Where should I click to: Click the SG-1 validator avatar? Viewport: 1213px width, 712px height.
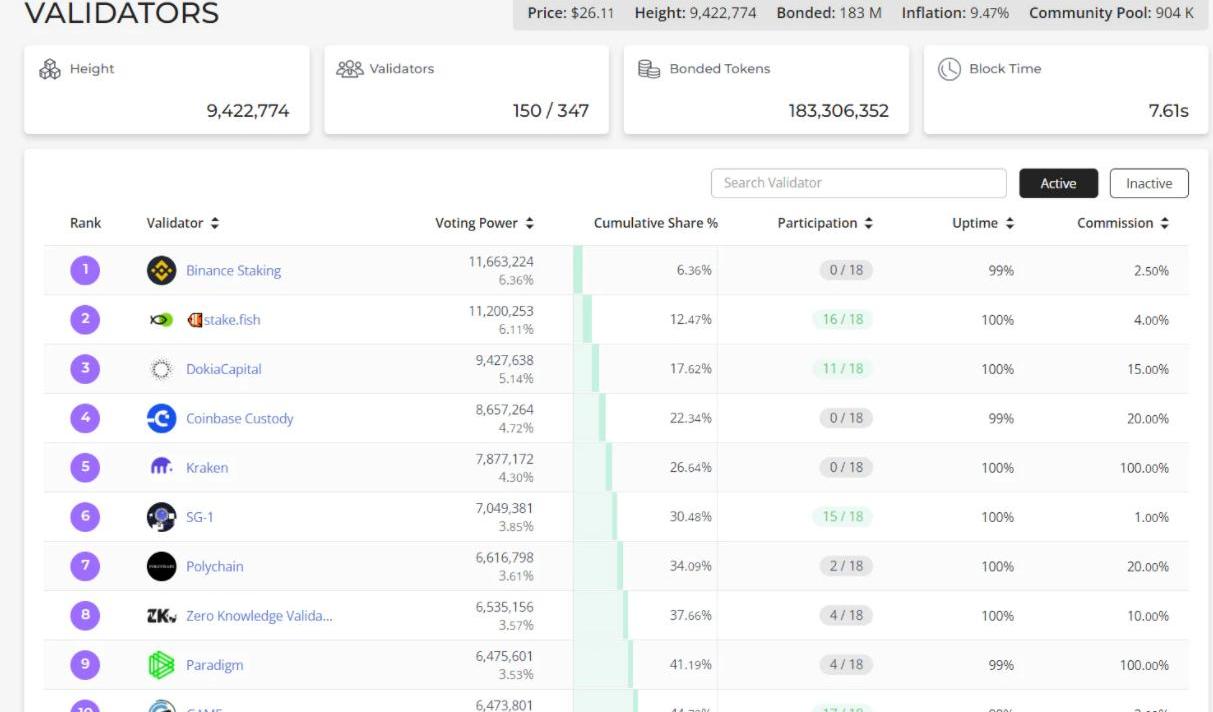coord(161,517)
